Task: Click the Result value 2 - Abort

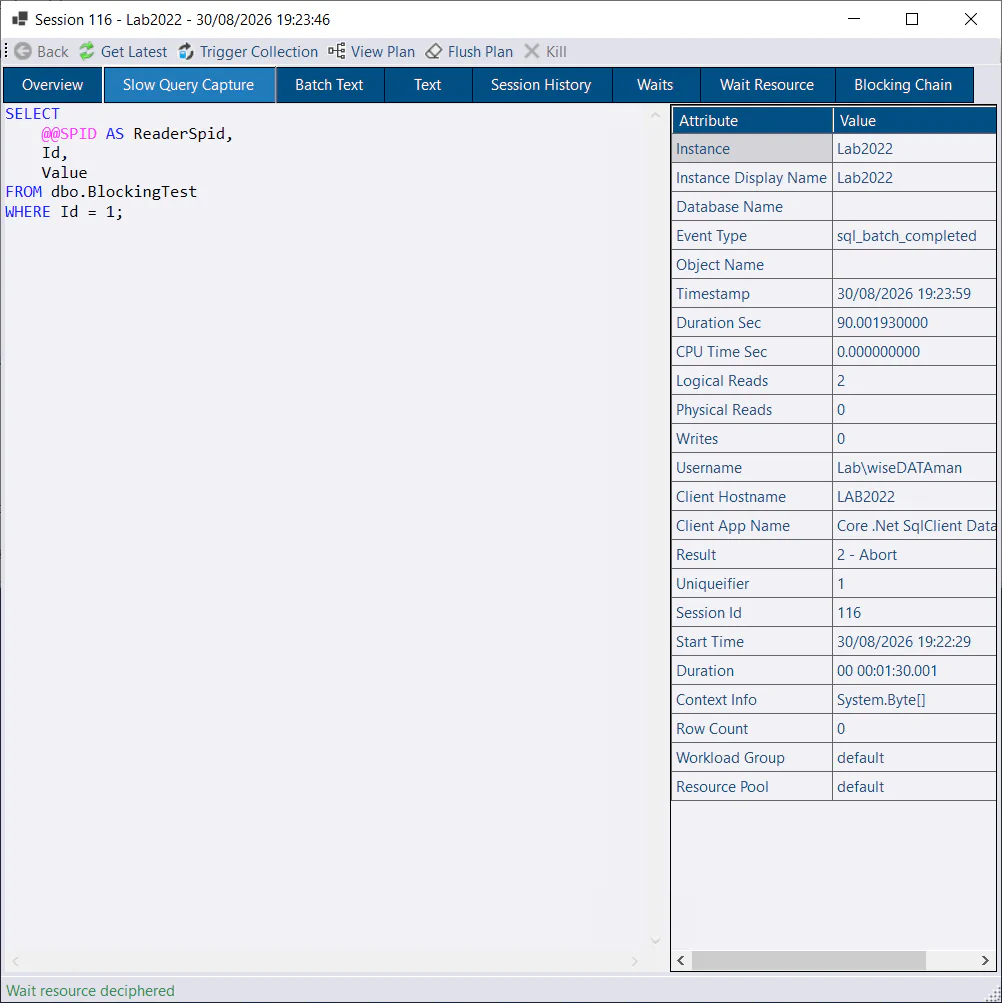Action: (914, 555)
